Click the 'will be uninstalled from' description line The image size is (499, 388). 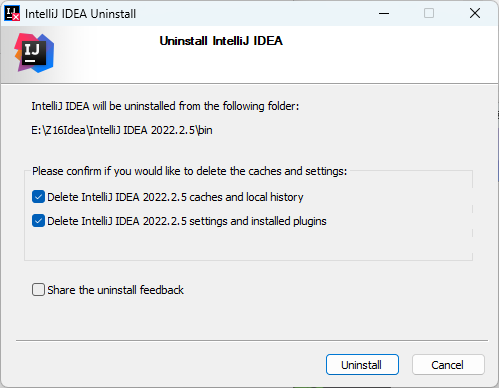[x=165, y=106]
